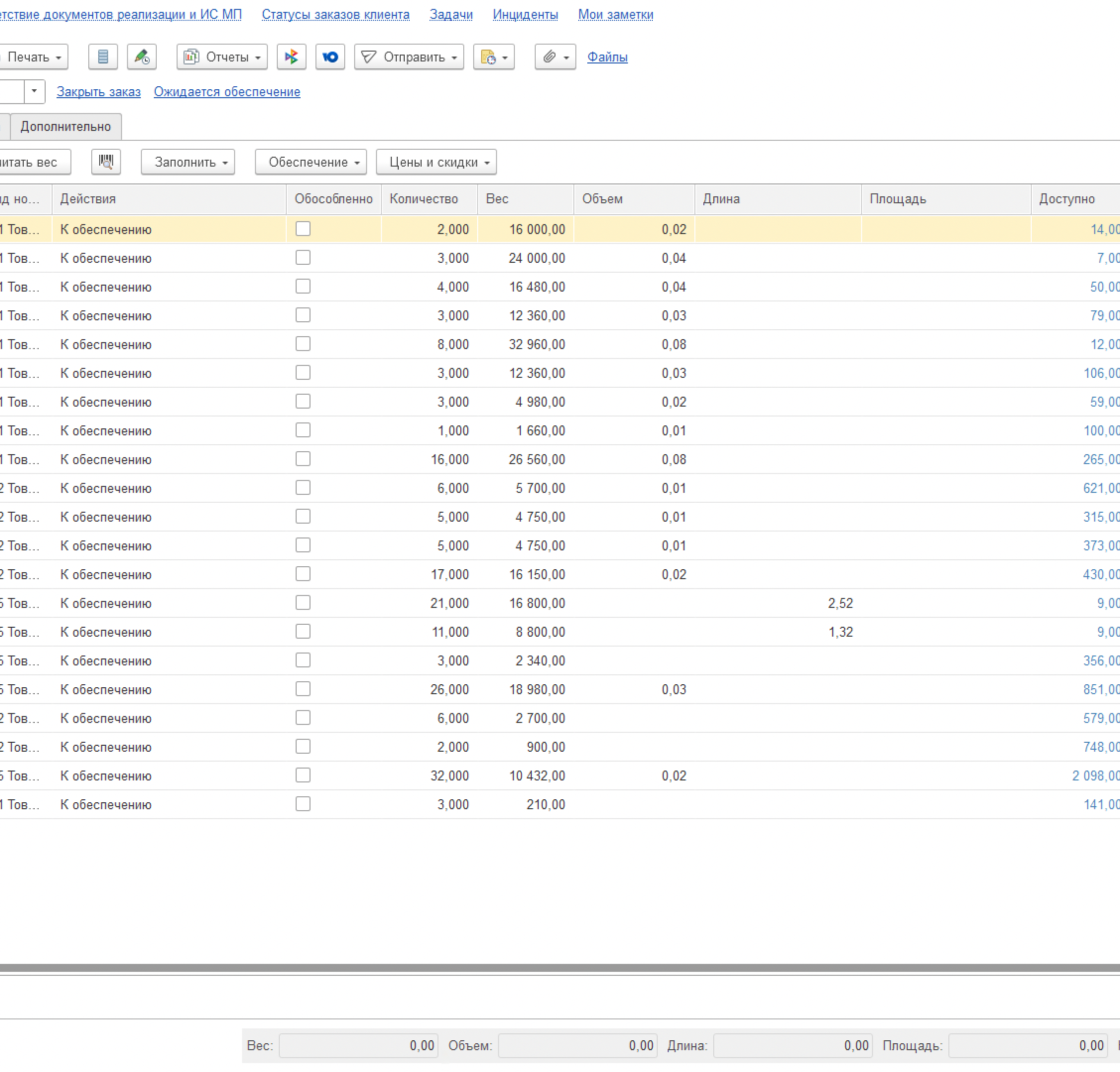This screenshot has width=1120, height=1072.
Task: Click the barcode search icon button
Action: point(106,162)
